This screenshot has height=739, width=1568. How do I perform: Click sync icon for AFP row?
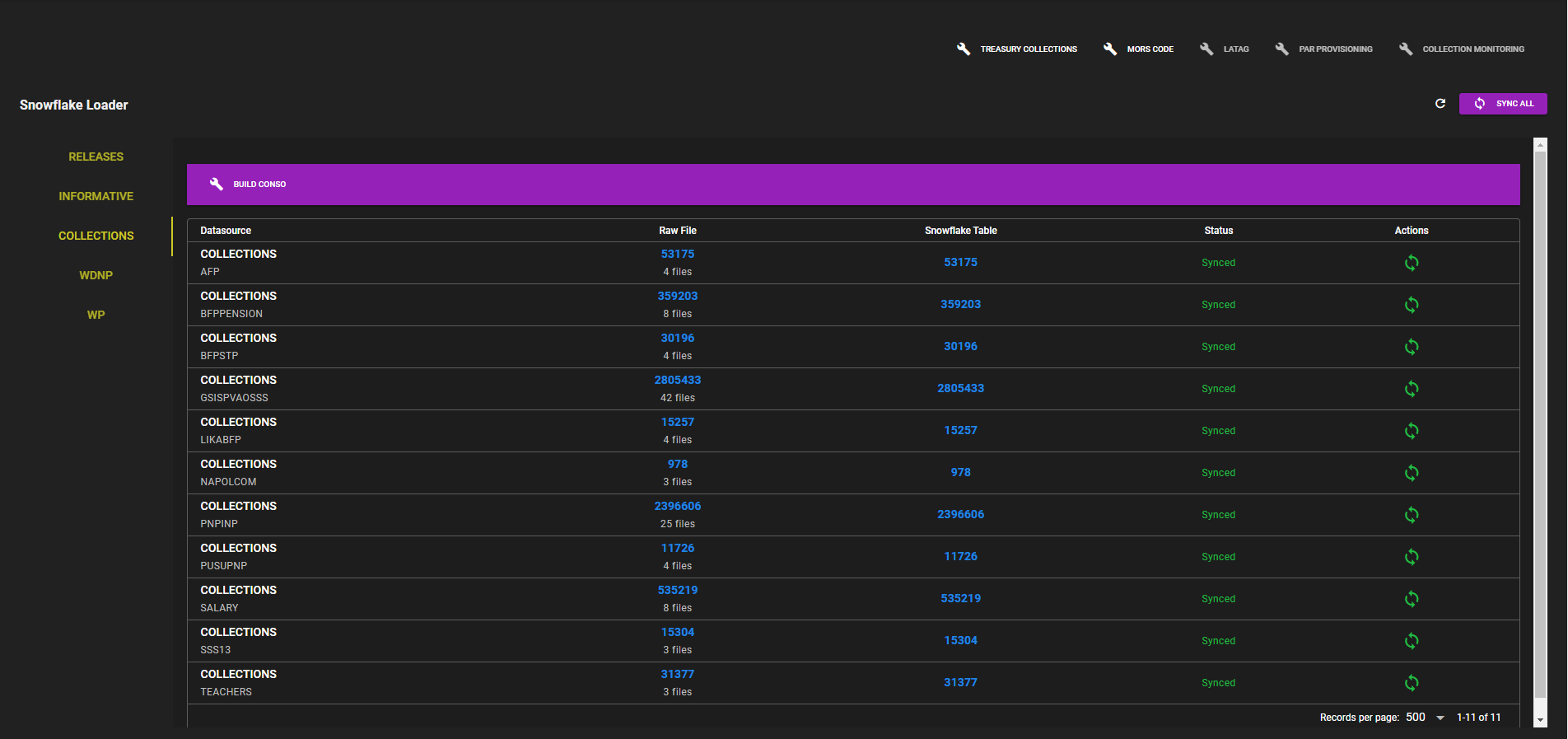click(1412, 263)
